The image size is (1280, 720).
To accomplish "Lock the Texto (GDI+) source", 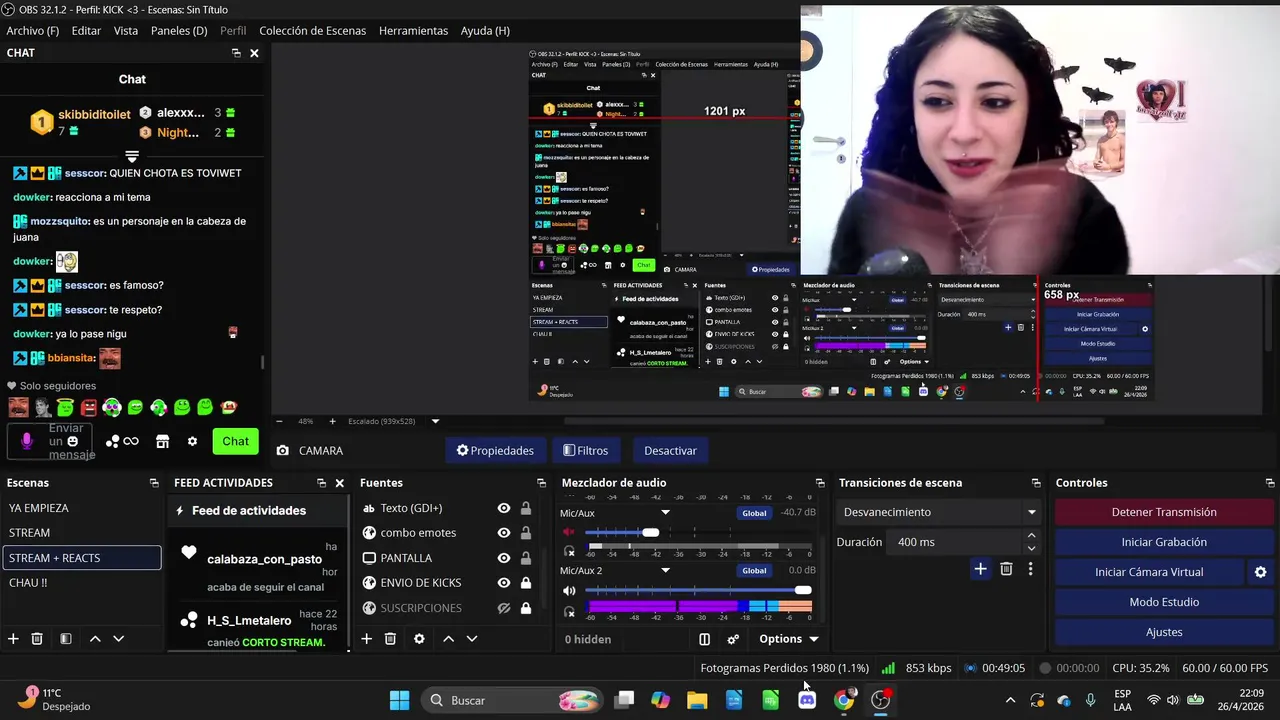I will [526, 508].
